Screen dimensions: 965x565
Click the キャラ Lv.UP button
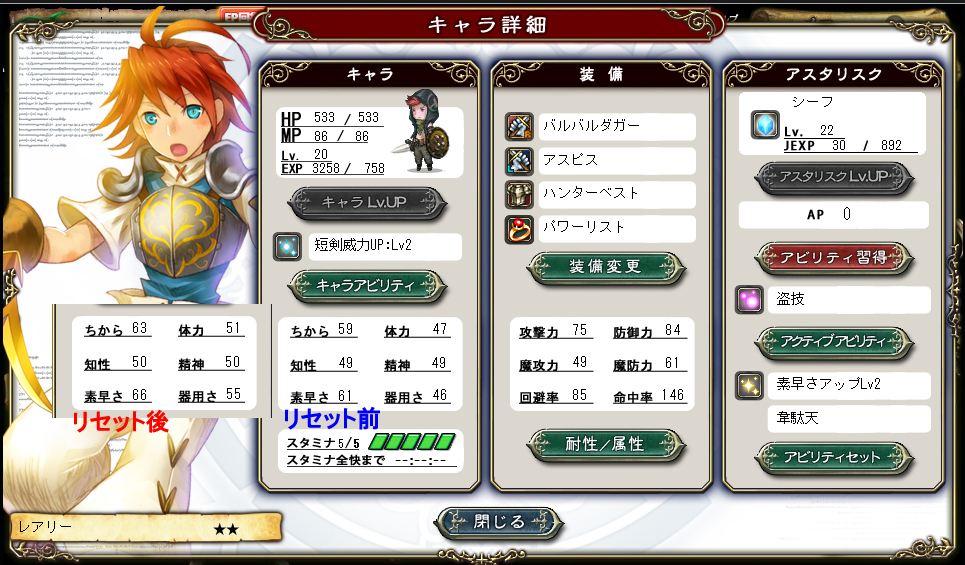point(367,202)
